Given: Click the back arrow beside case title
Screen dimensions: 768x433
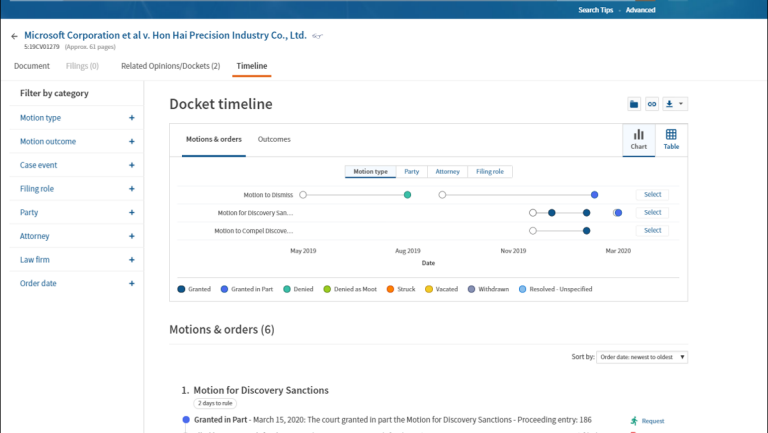Looking at the screenshot, I should [14, 36].
